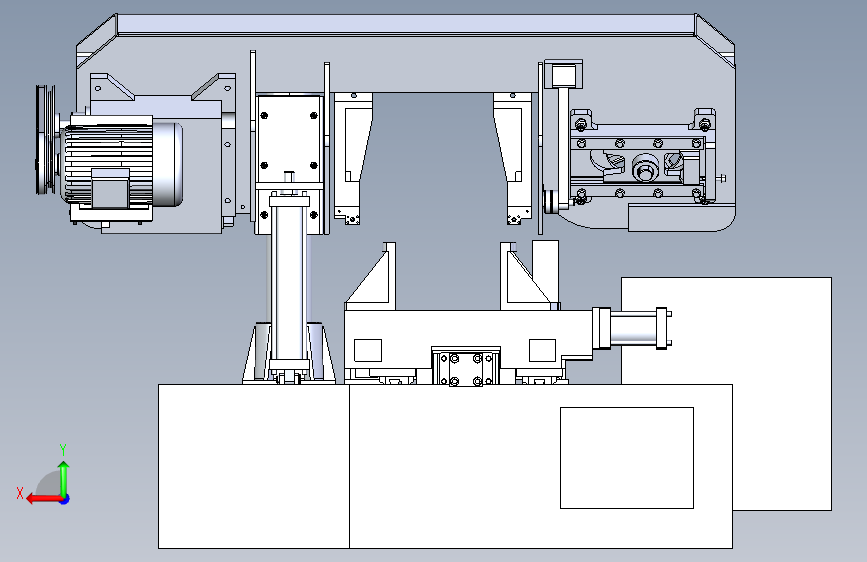Click the blue Z axis dot on the triad
867x562 pixels.
coord(65,499)
